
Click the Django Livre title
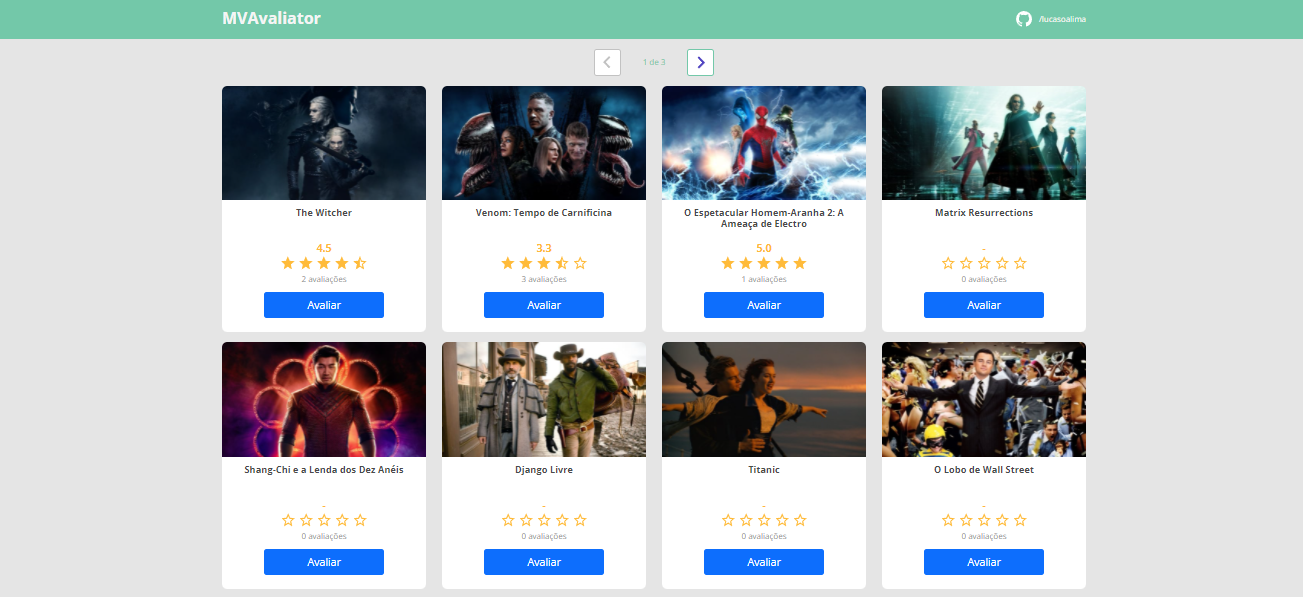pyautogui.click(x=544, y=470)
